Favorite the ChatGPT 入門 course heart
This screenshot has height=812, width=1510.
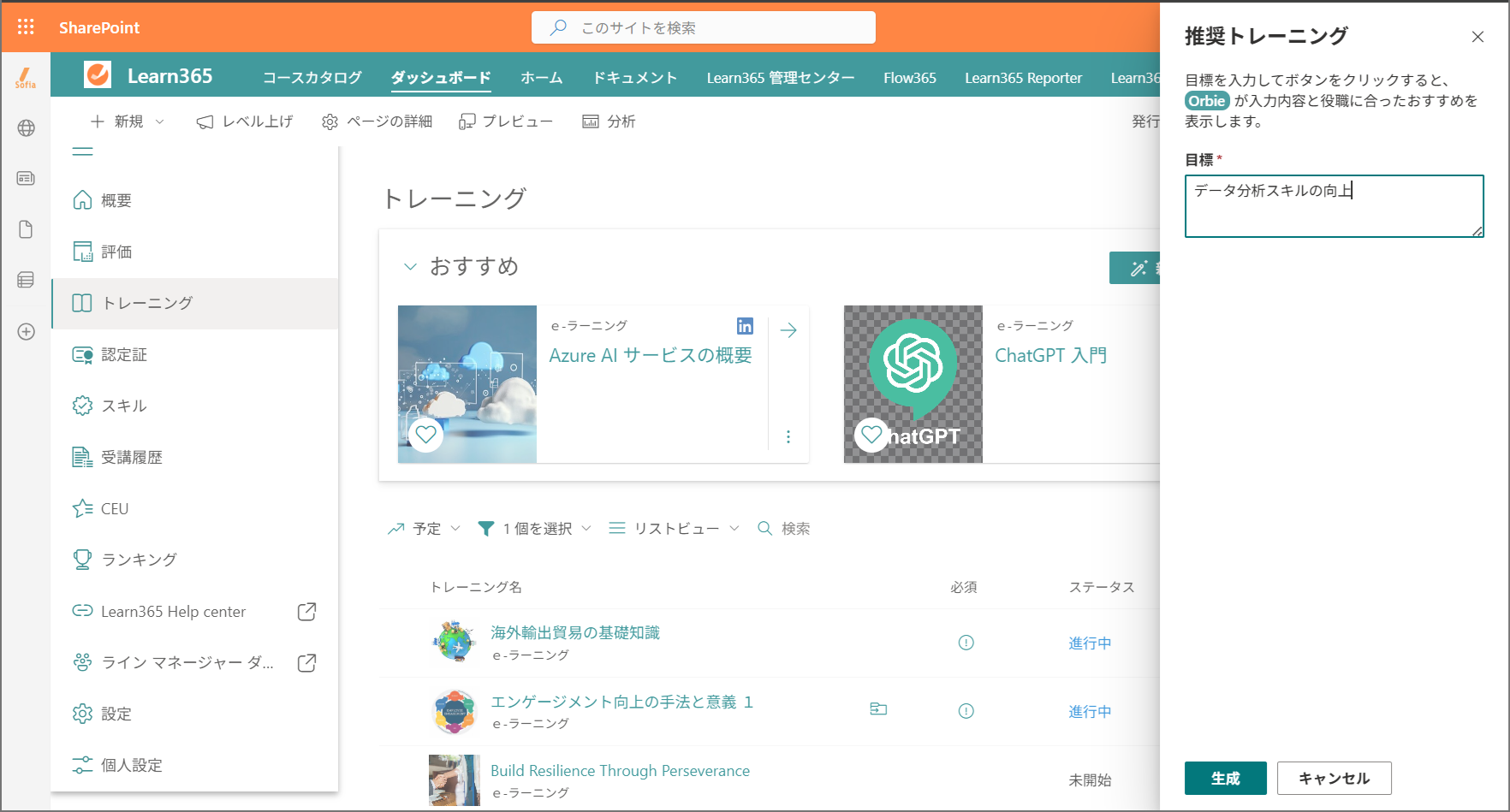tap(871, 435)
